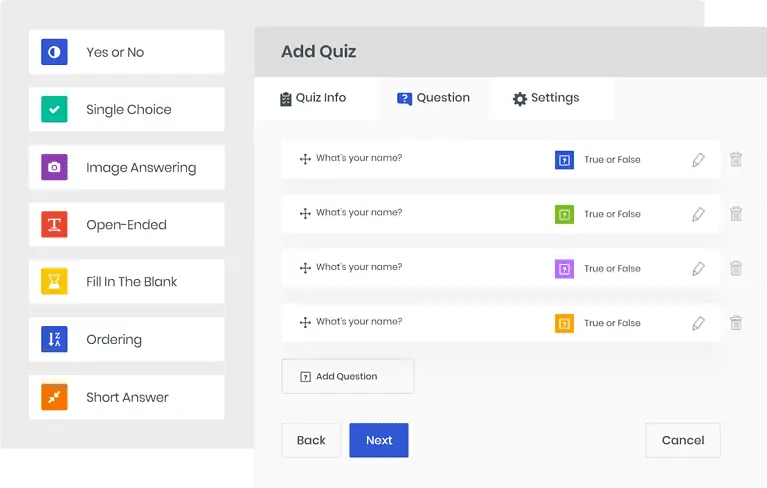
Task: Select the Question tab
Action: (433, 98)
